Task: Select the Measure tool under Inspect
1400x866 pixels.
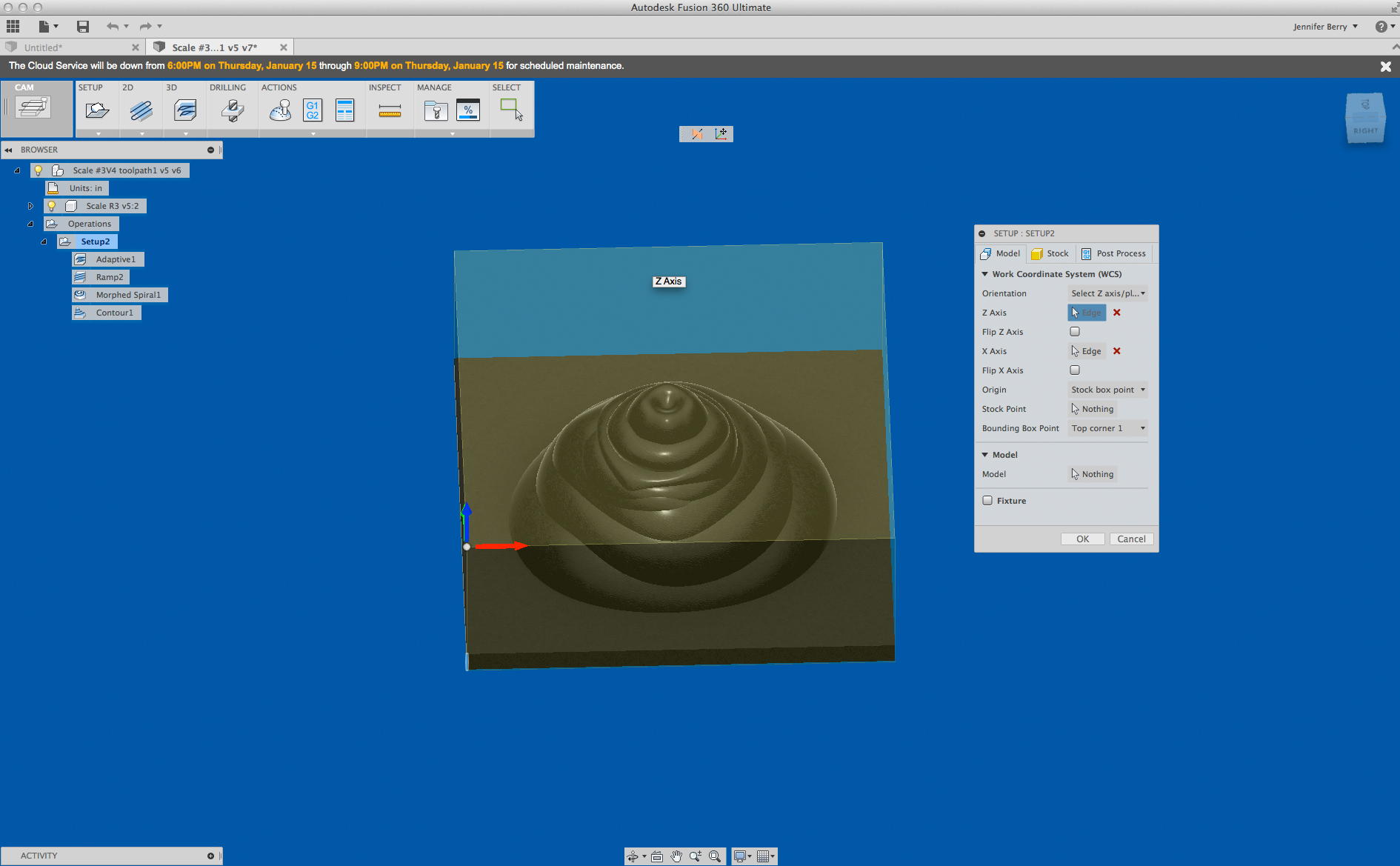Action: coord(389,110)
